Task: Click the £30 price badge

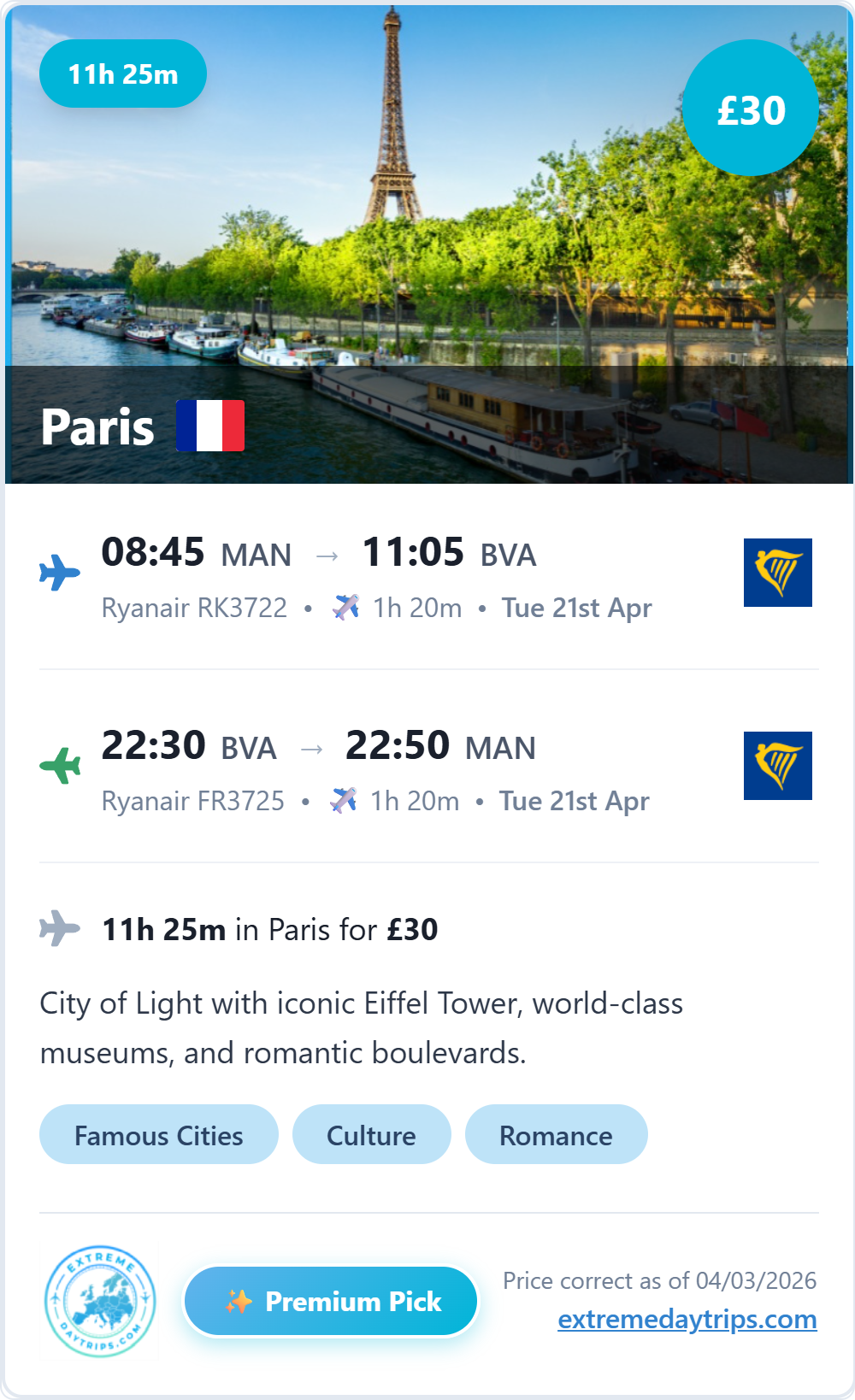Action: pyautogui.click(x=751, y=109)
